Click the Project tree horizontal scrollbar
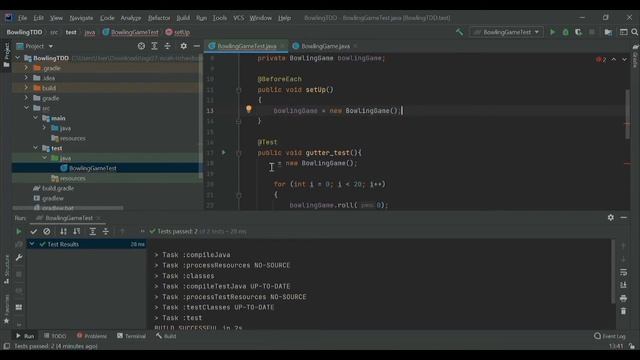This screenshot has width=640, height=360. 68,208
